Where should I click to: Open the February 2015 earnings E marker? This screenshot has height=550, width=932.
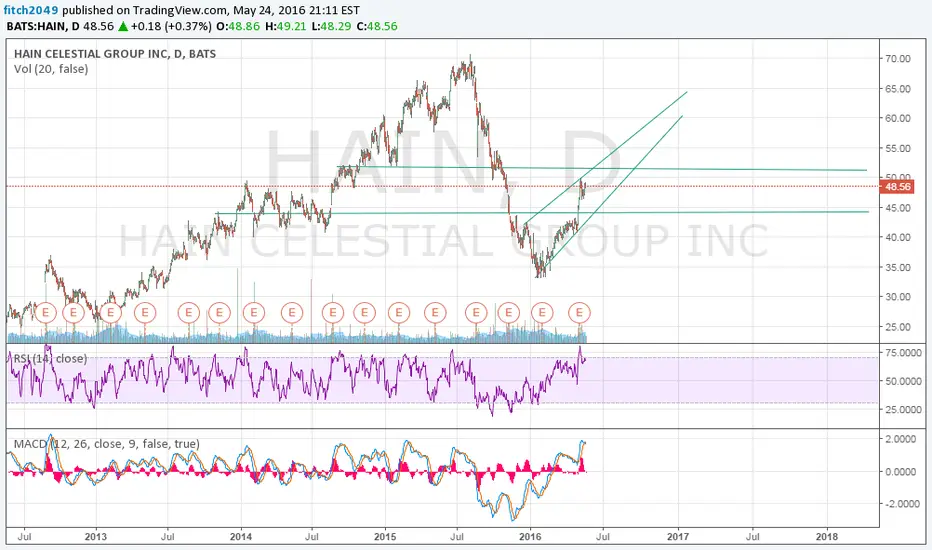(x=399, y=312)
